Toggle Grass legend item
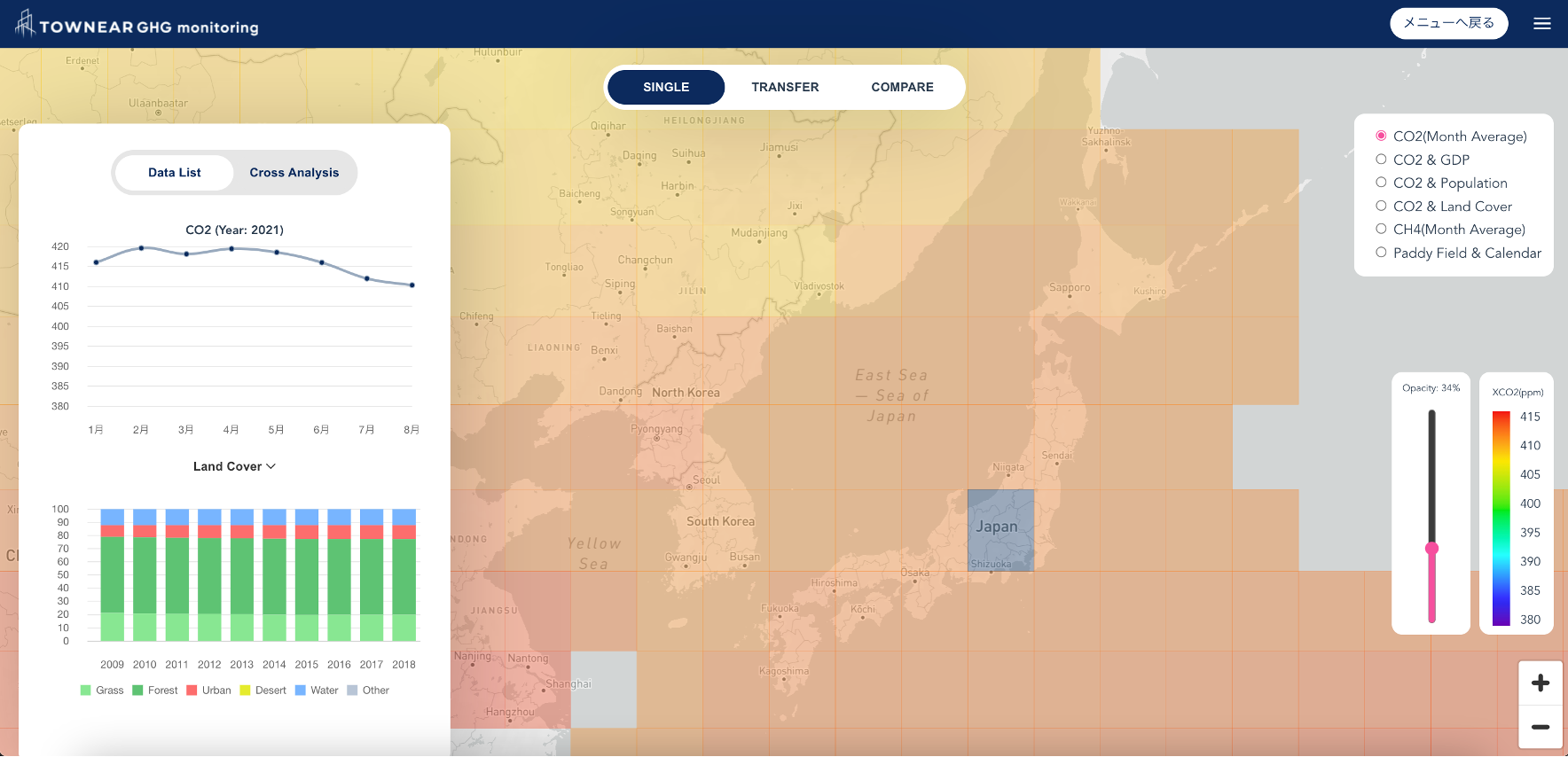The width and height of the screenshot is (1568, 757). [x=102, y=691]
